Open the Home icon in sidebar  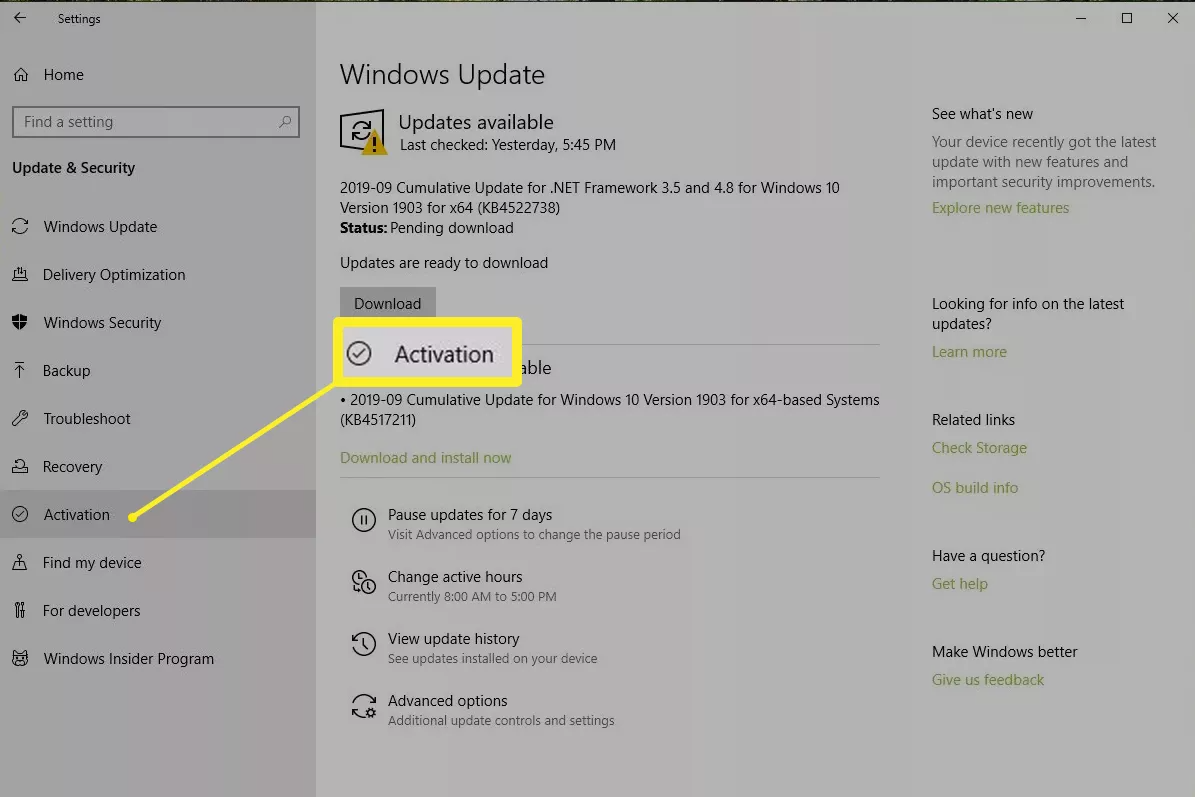tap(20, 74)
